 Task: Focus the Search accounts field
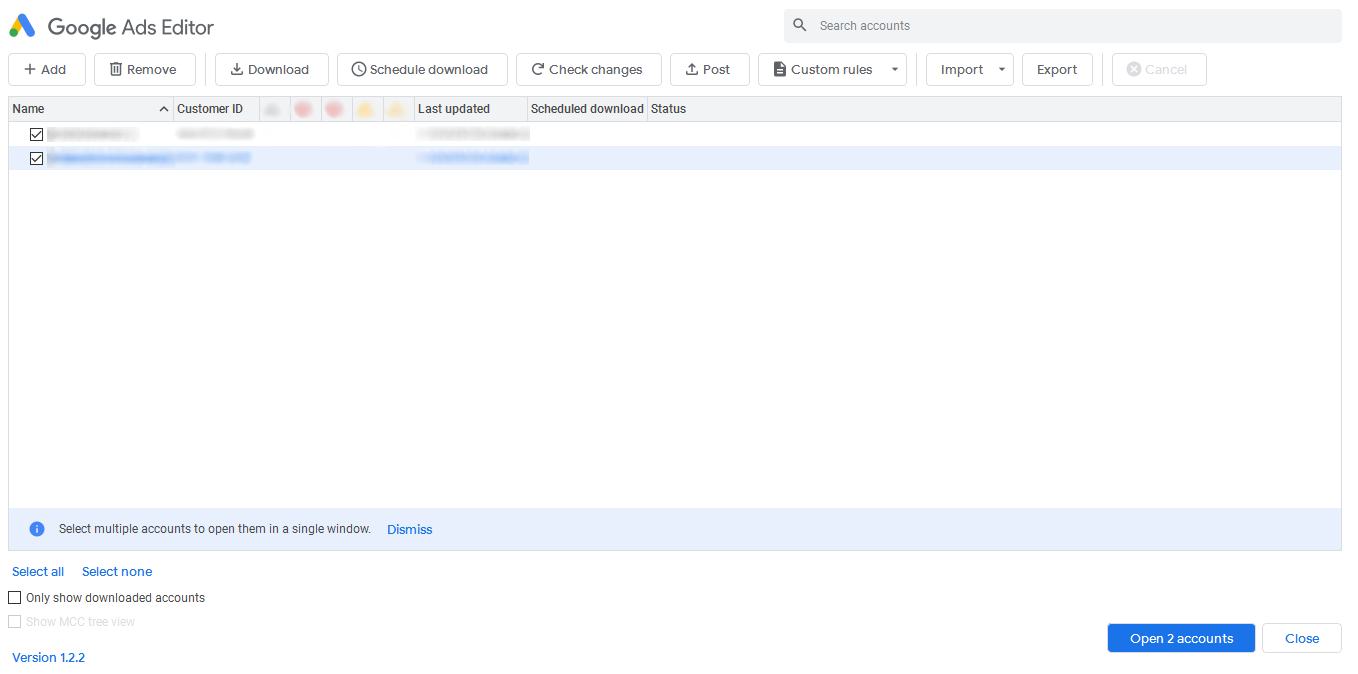click(1063, 26)
